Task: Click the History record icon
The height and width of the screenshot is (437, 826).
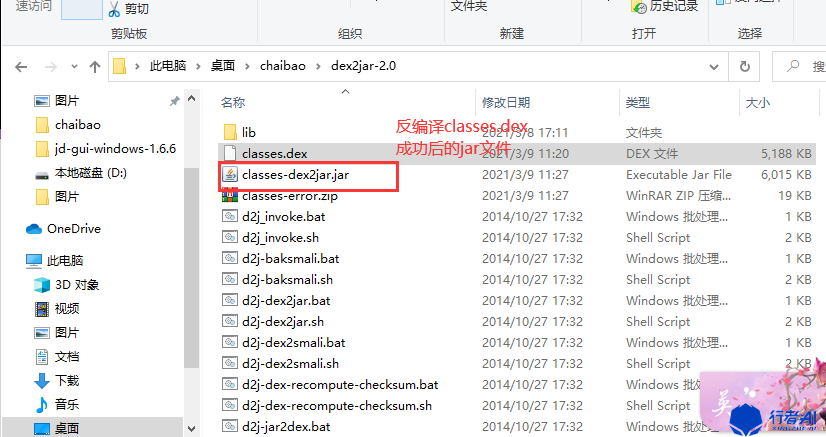Action: pyautogui.click(x=638, y=7)
